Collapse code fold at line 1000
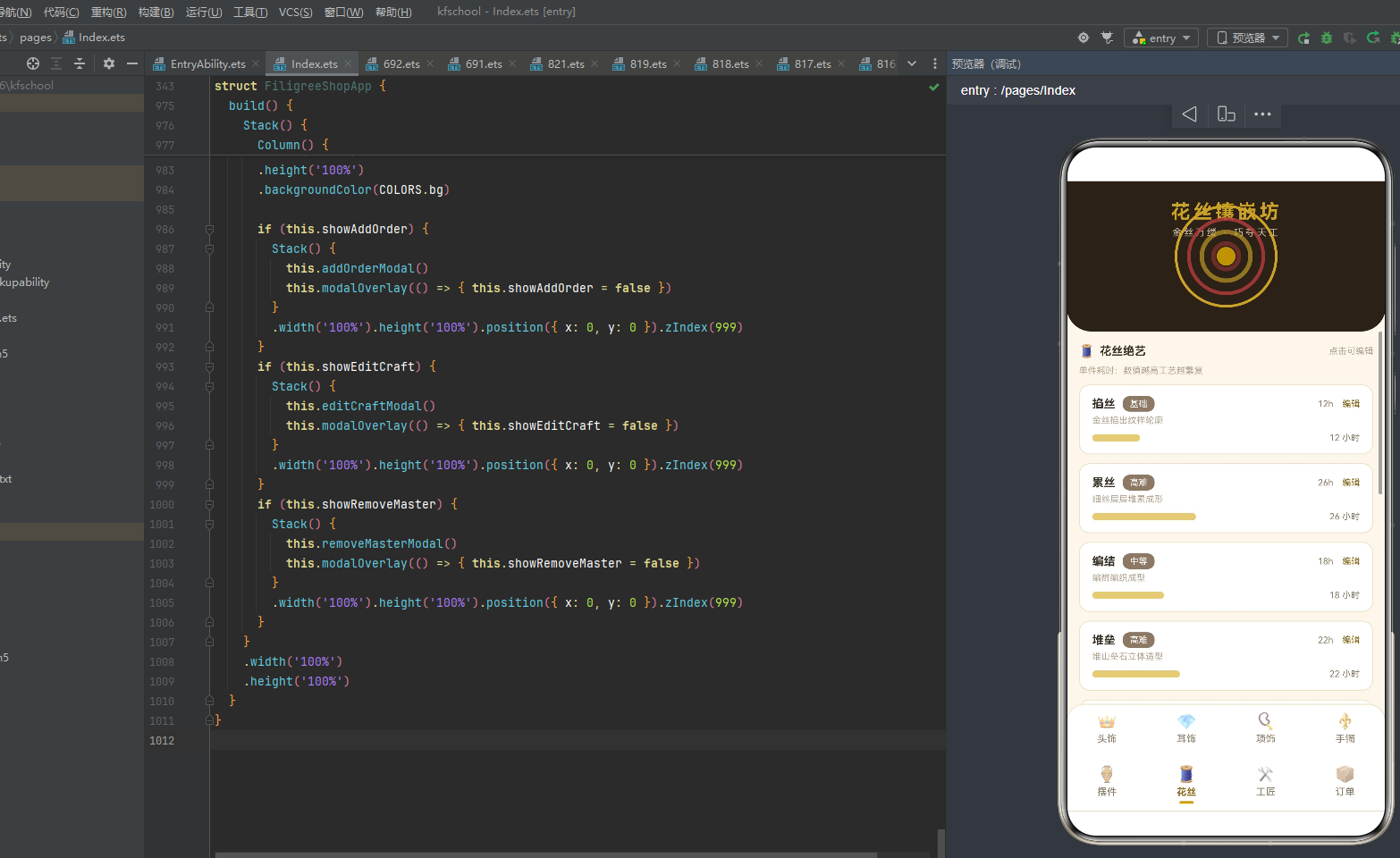 [210, 505]
